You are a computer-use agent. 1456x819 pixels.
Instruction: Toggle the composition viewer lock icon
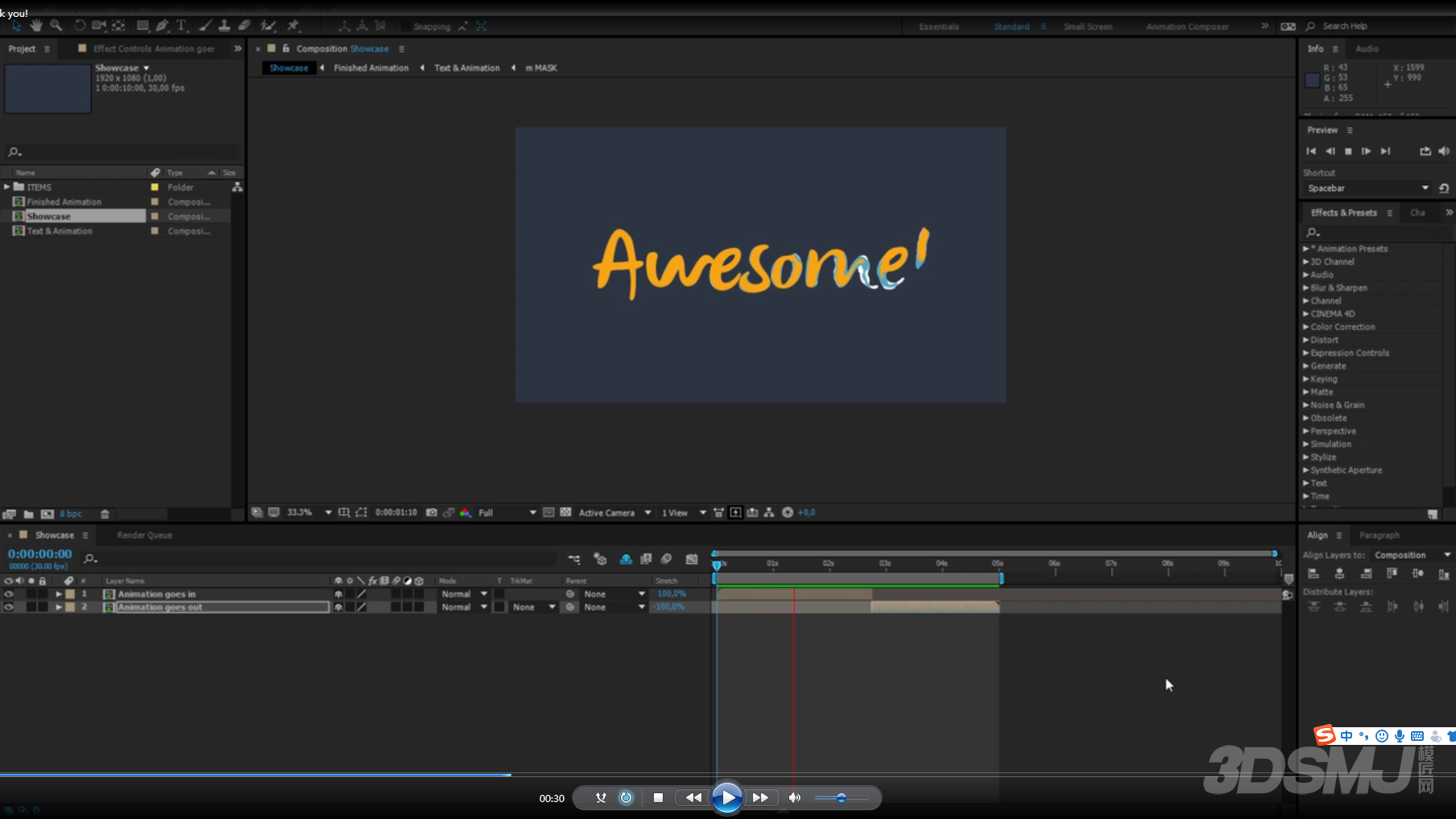pos(286,48)
